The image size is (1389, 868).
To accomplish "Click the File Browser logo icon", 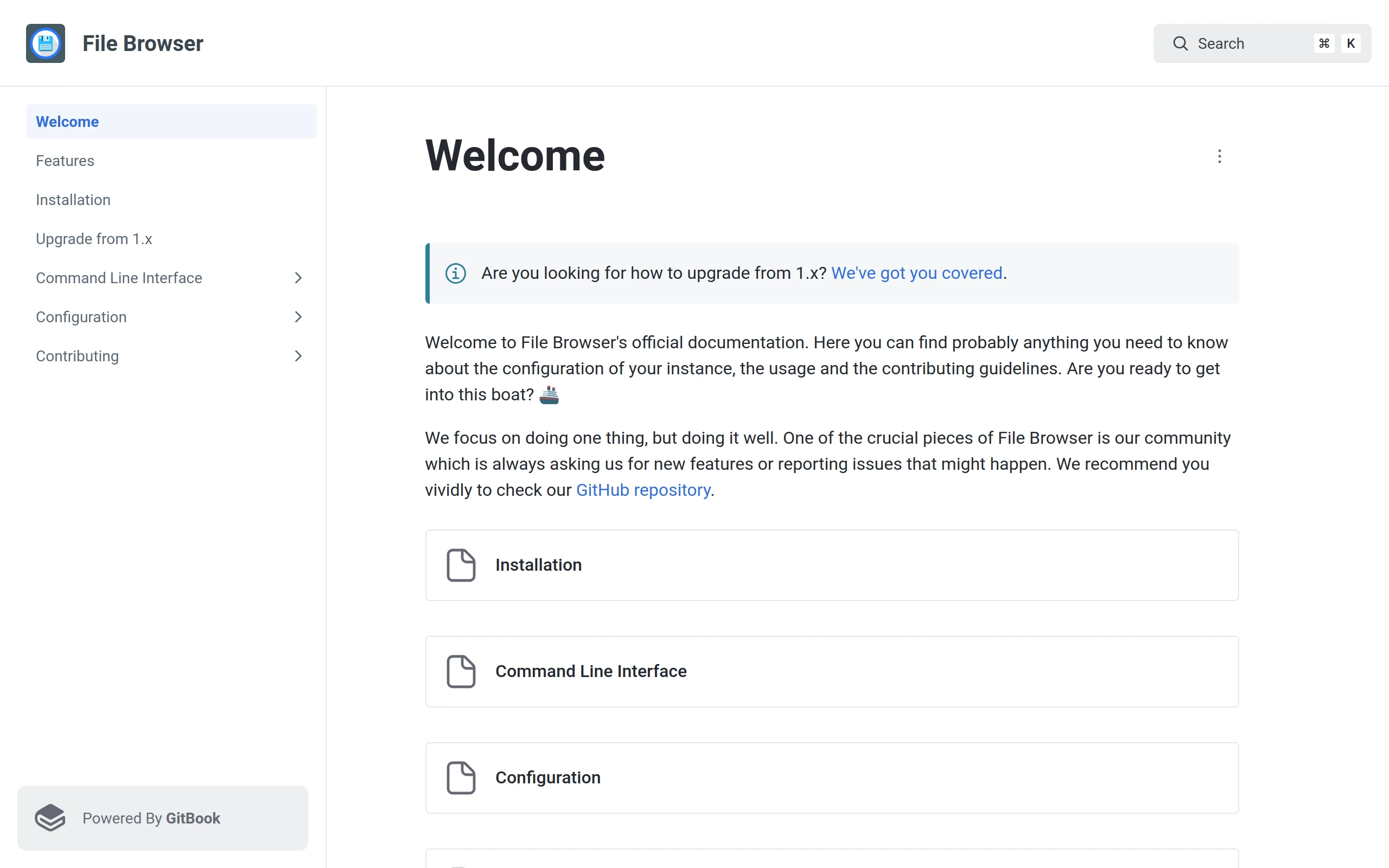I will [x=46, y=43].
